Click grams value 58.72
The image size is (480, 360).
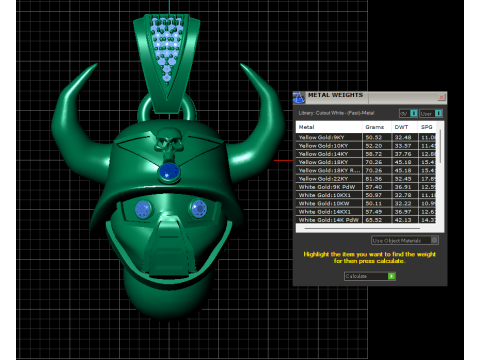373,154
